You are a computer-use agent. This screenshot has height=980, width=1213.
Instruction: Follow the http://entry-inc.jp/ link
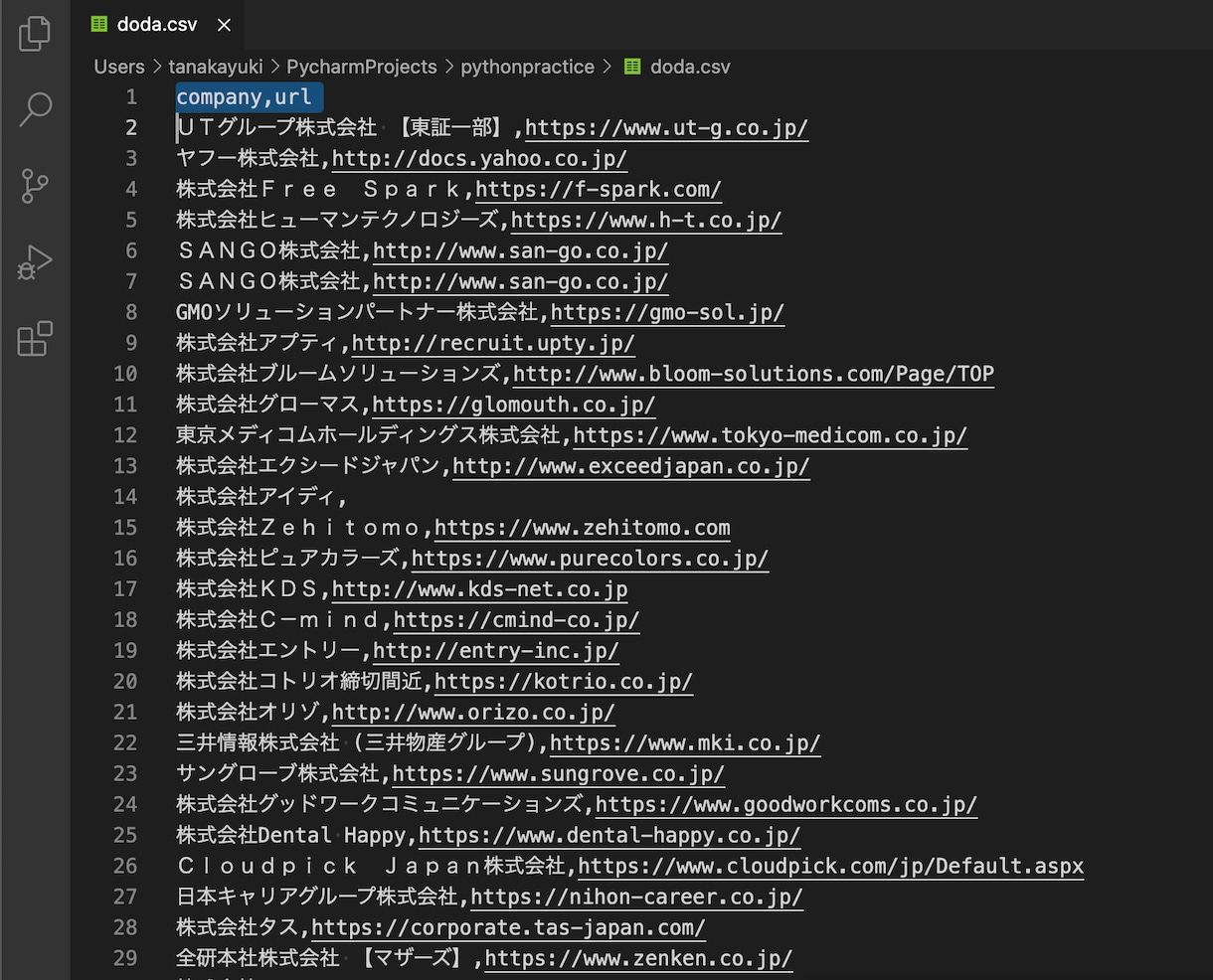click(495, 651)
